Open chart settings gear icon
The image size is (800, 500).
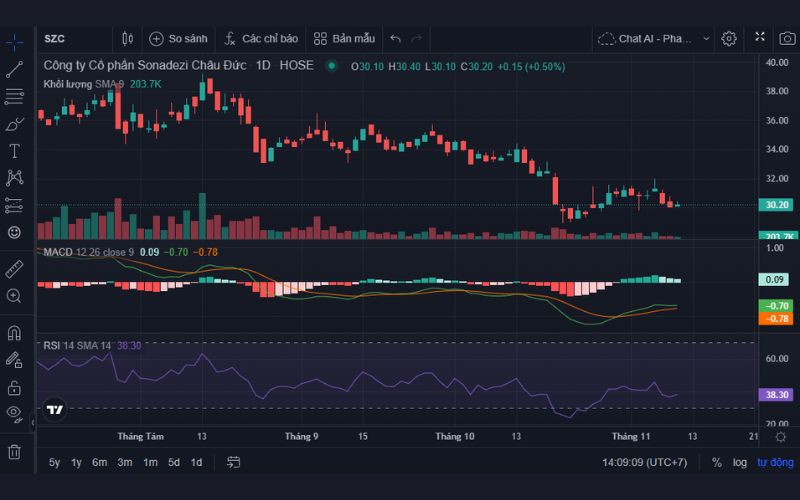click(x=729, y=38)
